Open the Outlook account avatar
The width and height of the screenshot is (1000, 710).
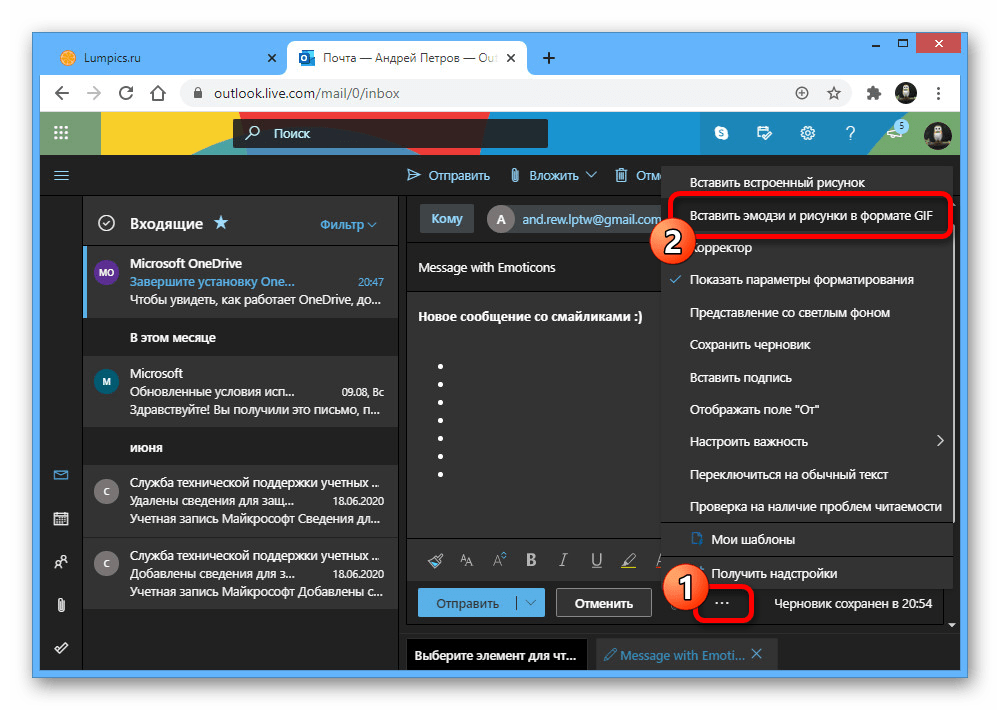click(x=938, y=135)
